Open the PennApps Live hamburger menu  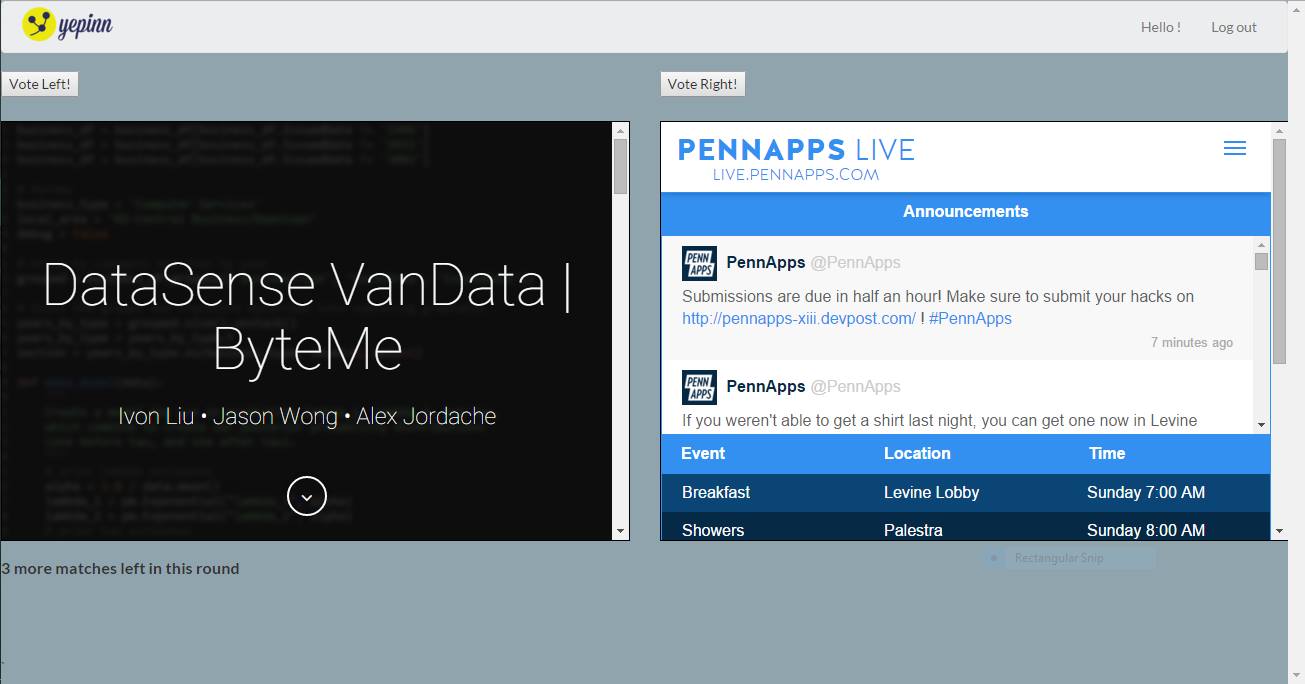(1235, 148)
